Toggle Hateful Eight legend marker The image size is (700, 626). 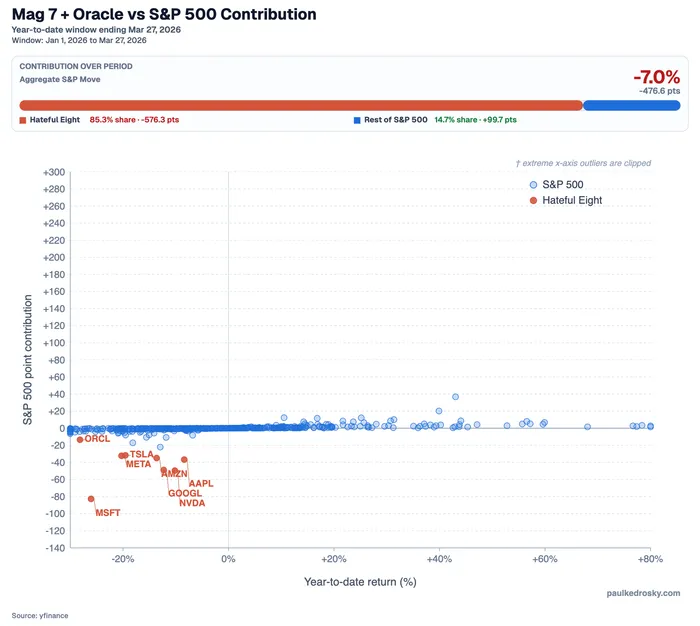(533, 200)
